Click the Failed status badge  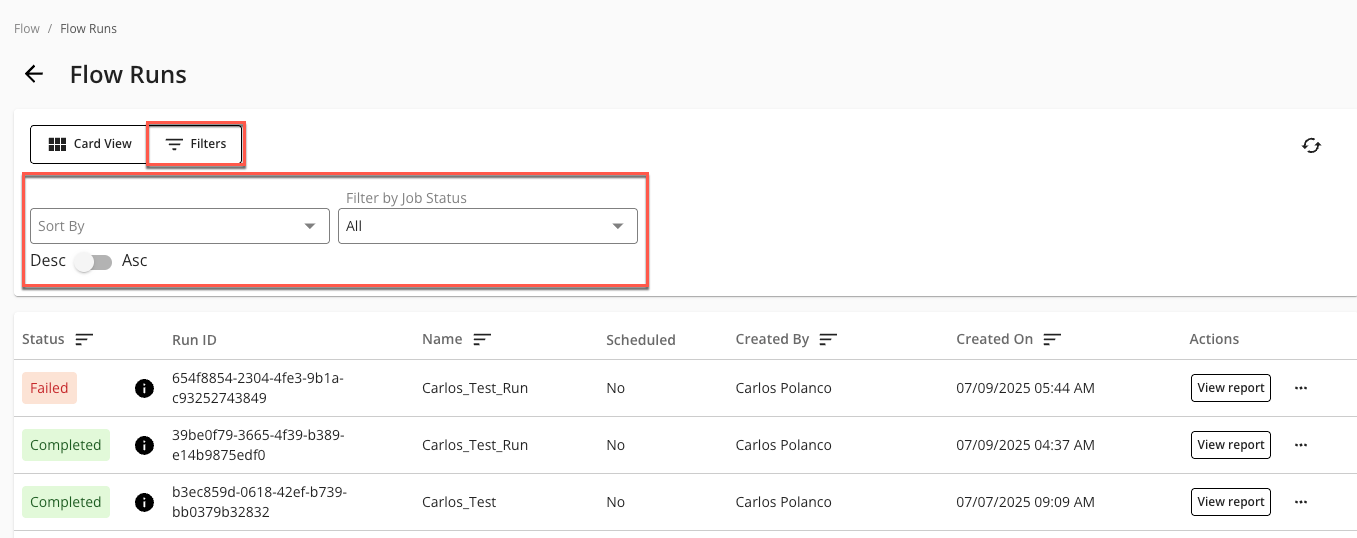[49, 388]
